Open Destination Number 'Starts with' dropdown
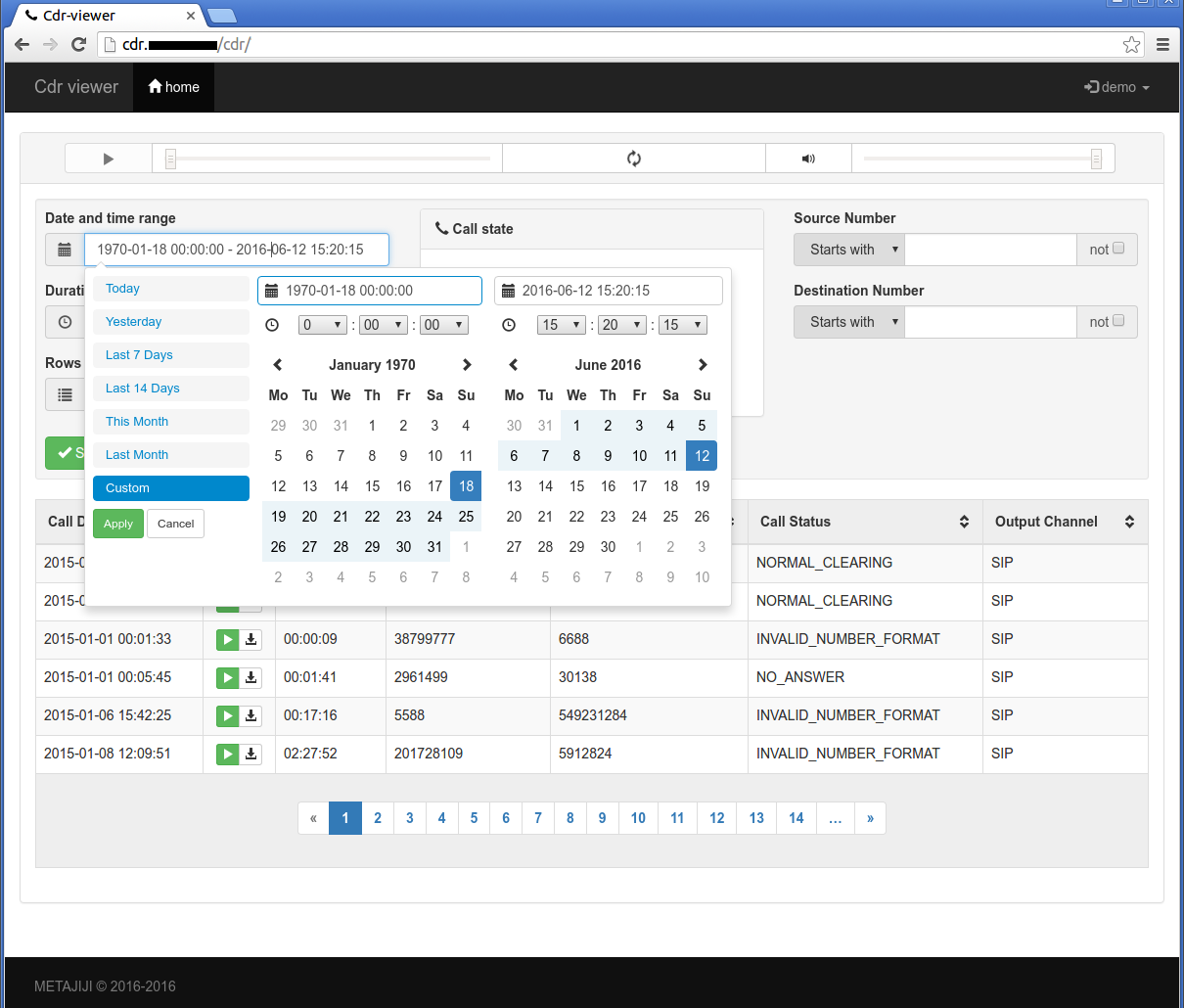Image resolution: width=1184 pixels, height=1008 pixels. [849, 322]
